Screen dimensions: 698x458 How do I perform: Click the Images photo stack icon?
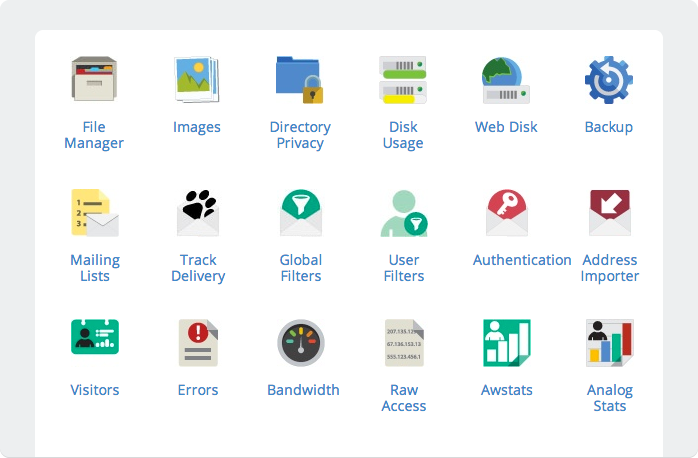(x=197, y=79)
